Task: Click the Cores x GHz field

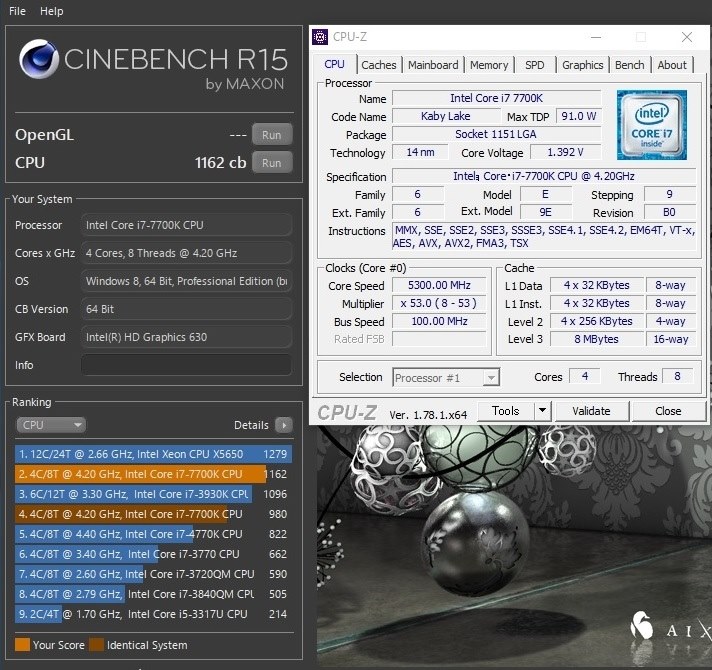Action: click(186, 253)
